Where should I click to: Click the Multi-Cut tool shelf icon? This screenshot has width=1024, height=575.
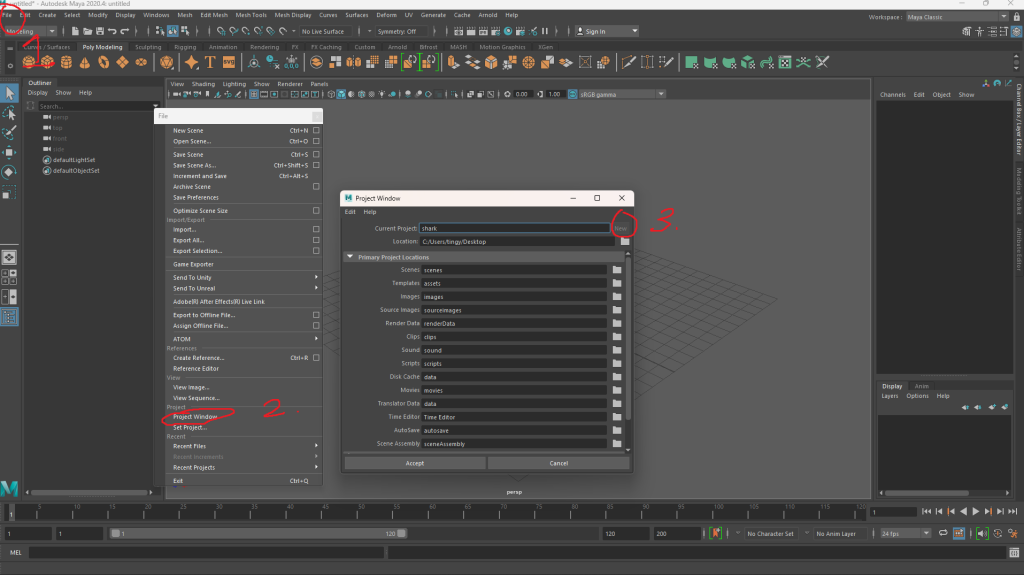628,63
